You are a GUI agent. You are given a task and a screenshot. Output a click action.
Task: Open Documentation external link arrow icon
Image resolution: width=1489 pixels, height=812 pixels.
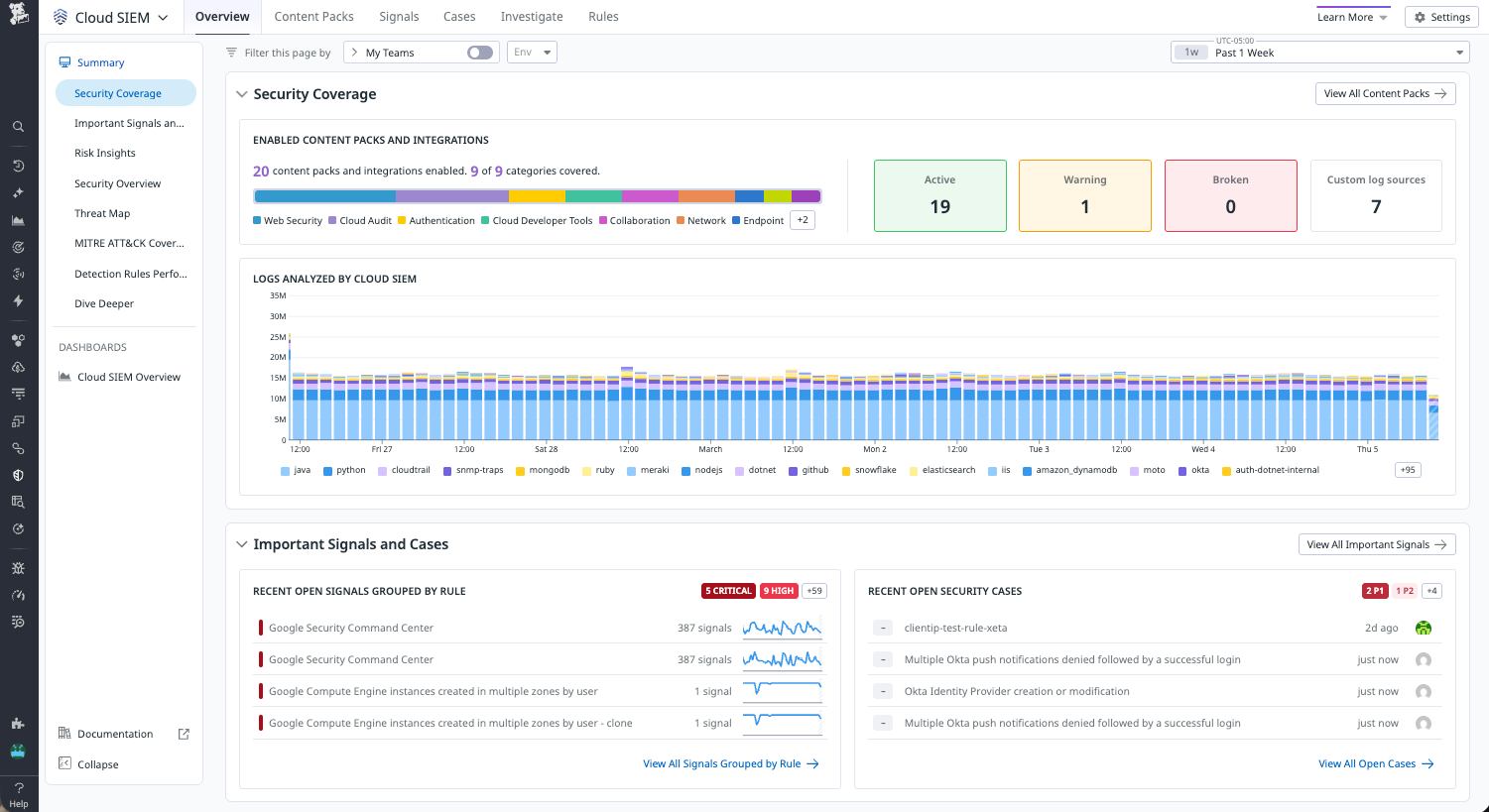coord(184,734)
